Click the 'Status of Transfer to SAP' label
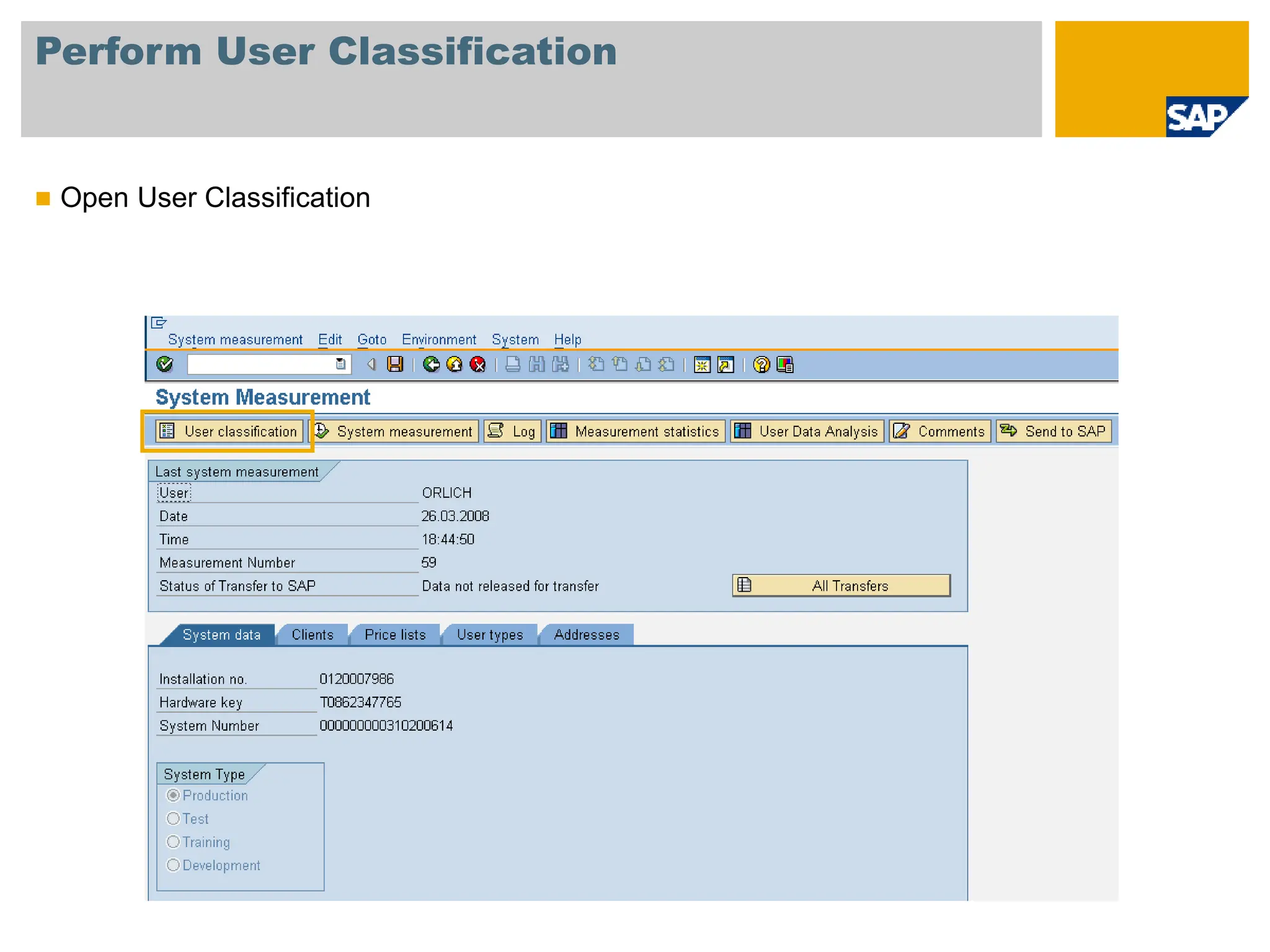Viewport: 1270px width, 952px height. pyautogui.click(x=238, y=586)
